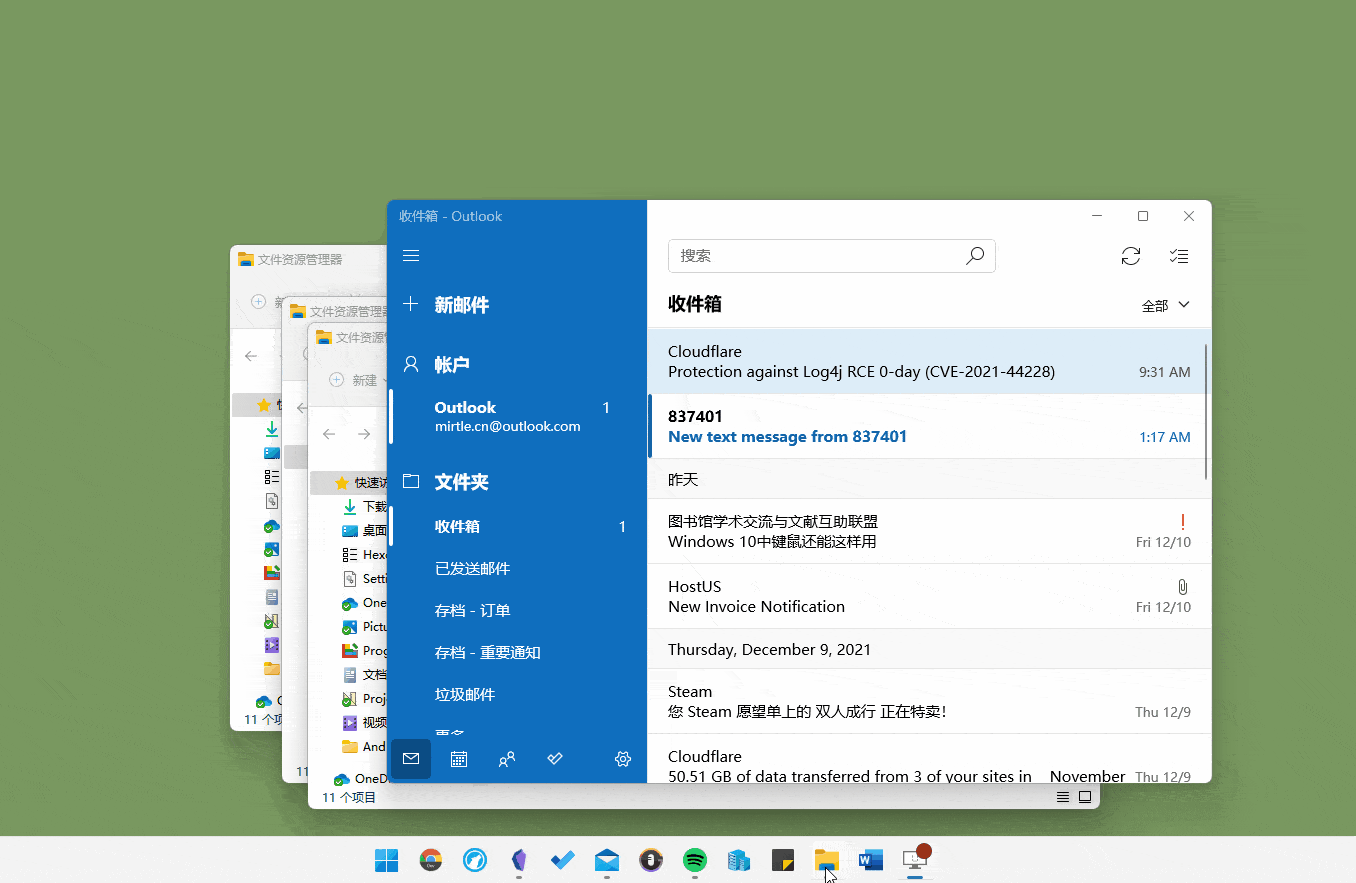Viewport: 1356px width, 883px height.
Task: Open Microsoft To Do on taskbar
Action: 563,860
